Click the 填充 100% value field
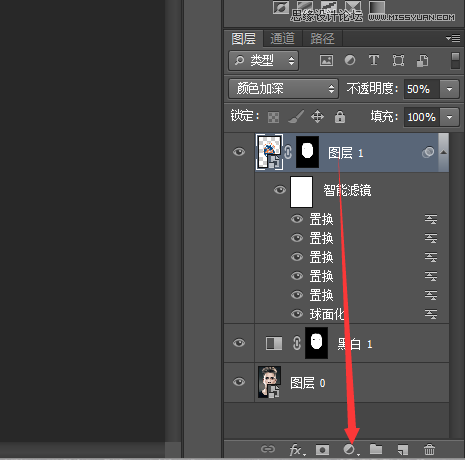 point(422,117)
